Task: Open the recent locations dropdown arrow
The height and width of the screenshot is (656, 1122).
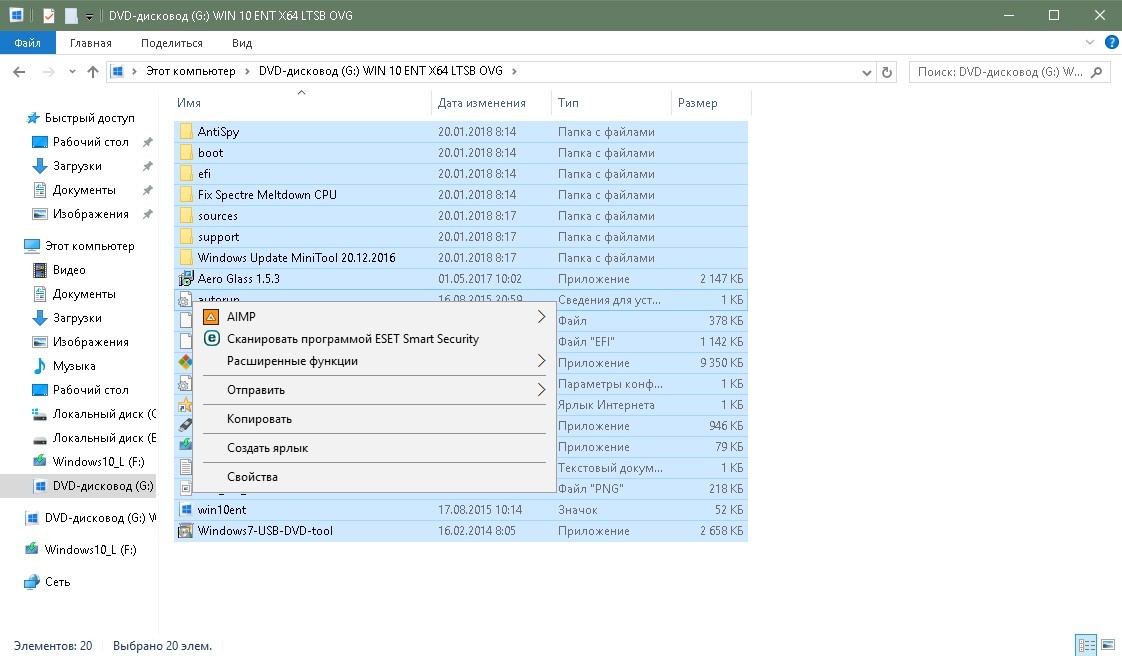Action: (x=72, y=72)
